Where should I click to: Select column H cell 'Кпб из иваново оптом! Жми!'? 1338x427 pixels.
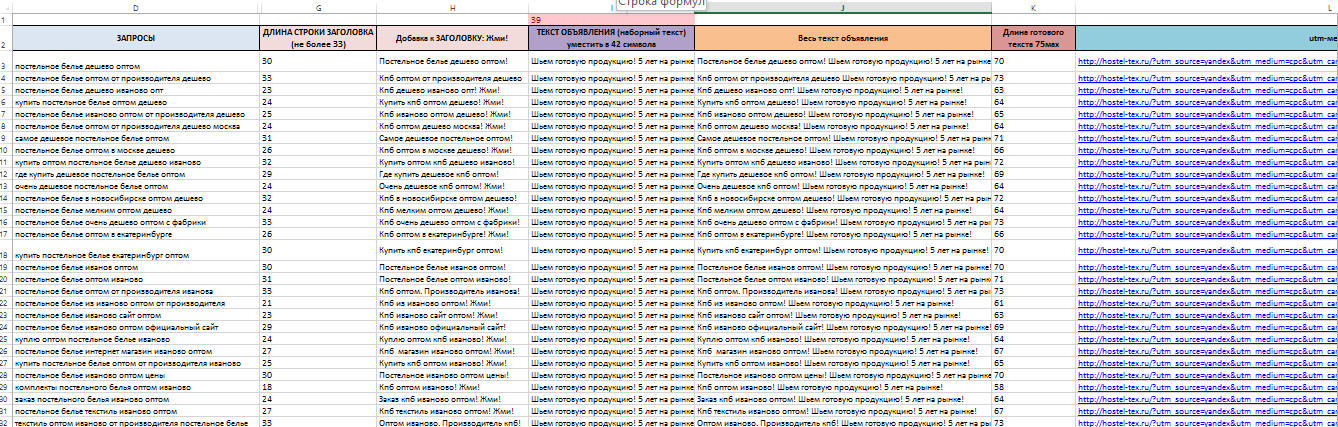452,302
